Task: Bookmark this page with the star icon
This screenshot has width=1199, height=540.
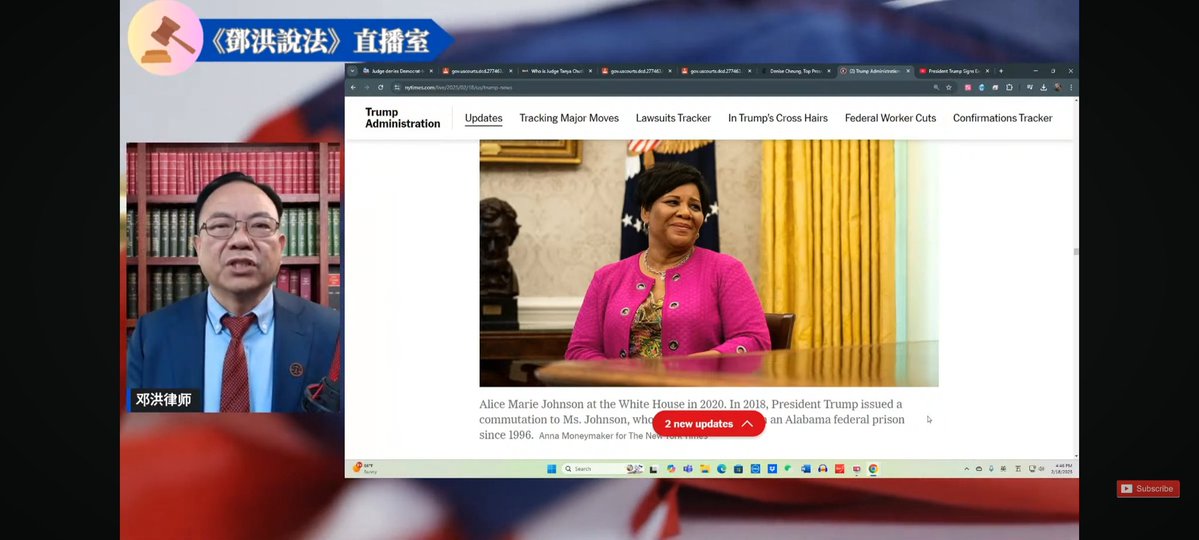Action: coord(949,87)
